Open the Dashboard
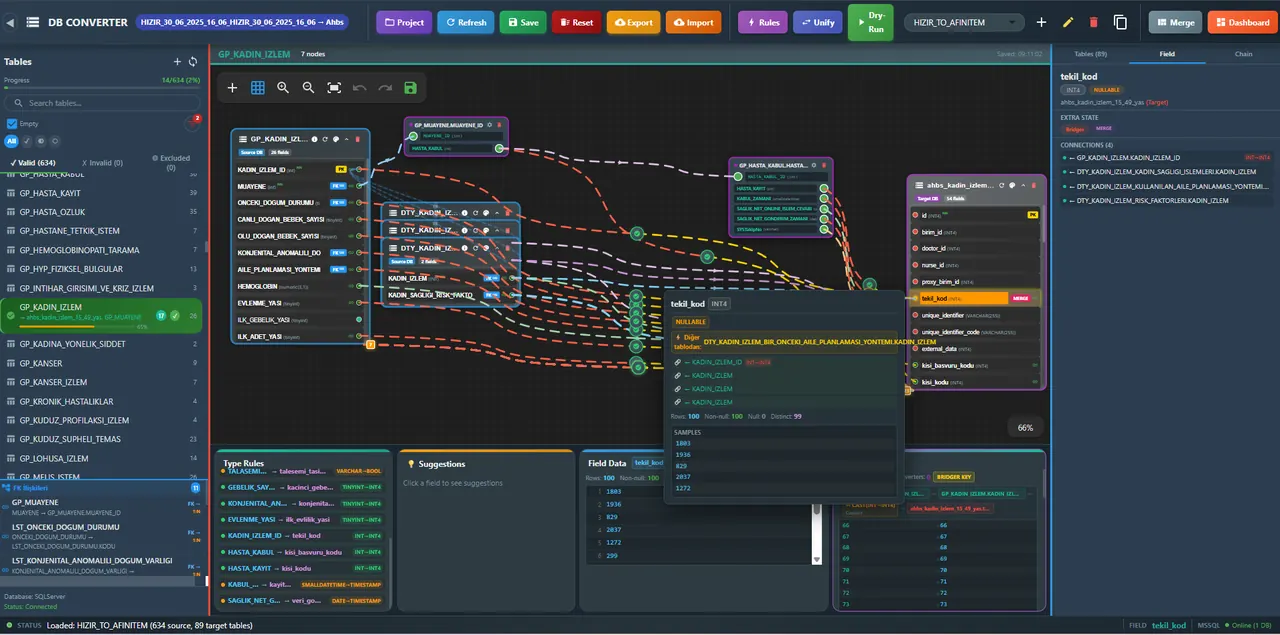The width and height of the screenshot is (1280, 635). tap(1242, 22)
